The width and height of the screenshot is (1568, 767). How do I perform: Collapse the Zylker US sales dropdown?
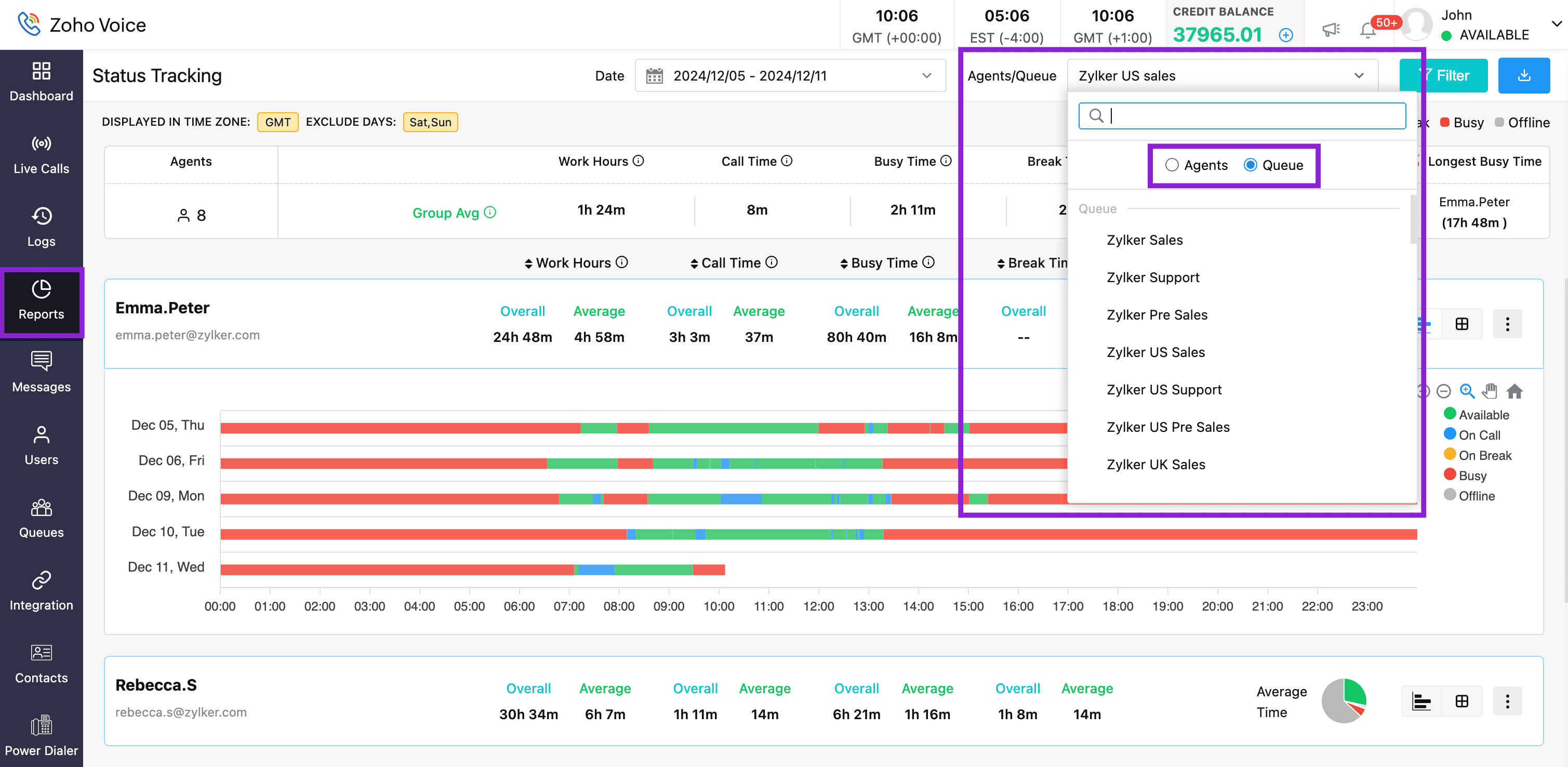(1359, 75)
